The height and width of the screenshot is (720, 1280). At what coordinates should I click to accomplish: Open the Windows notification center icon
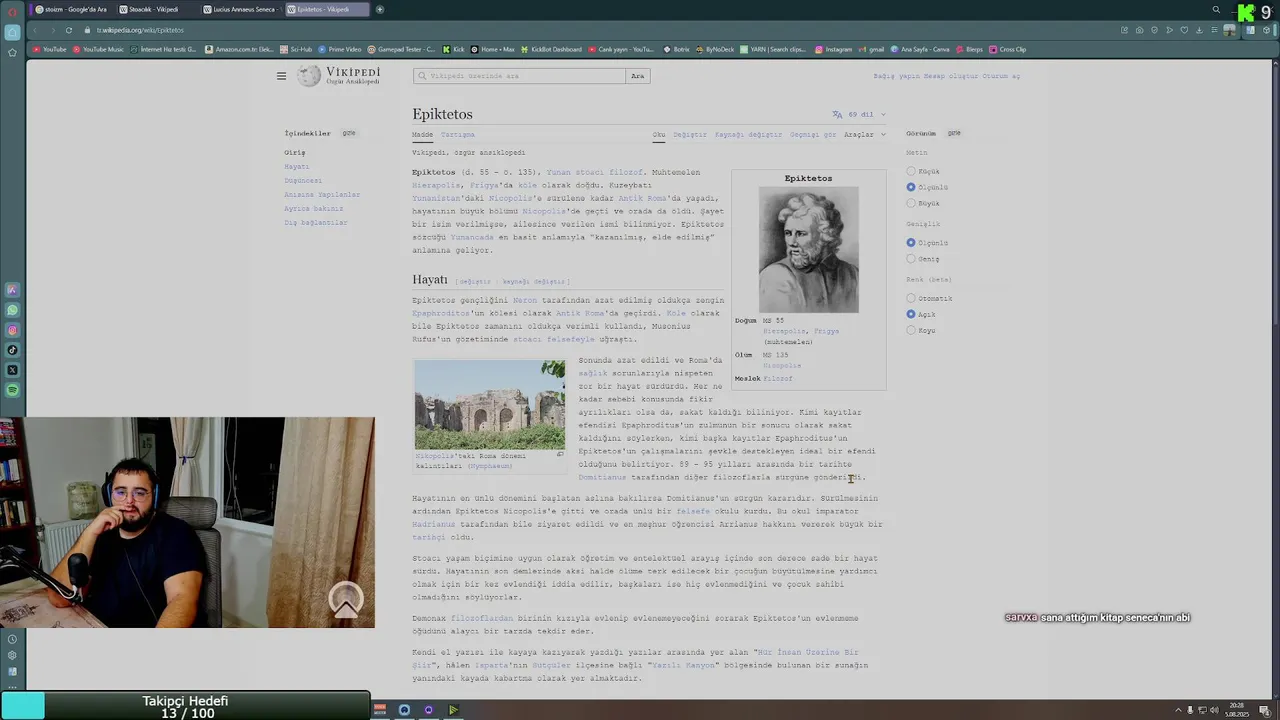pyautogui.click(x=1265, y=710)
